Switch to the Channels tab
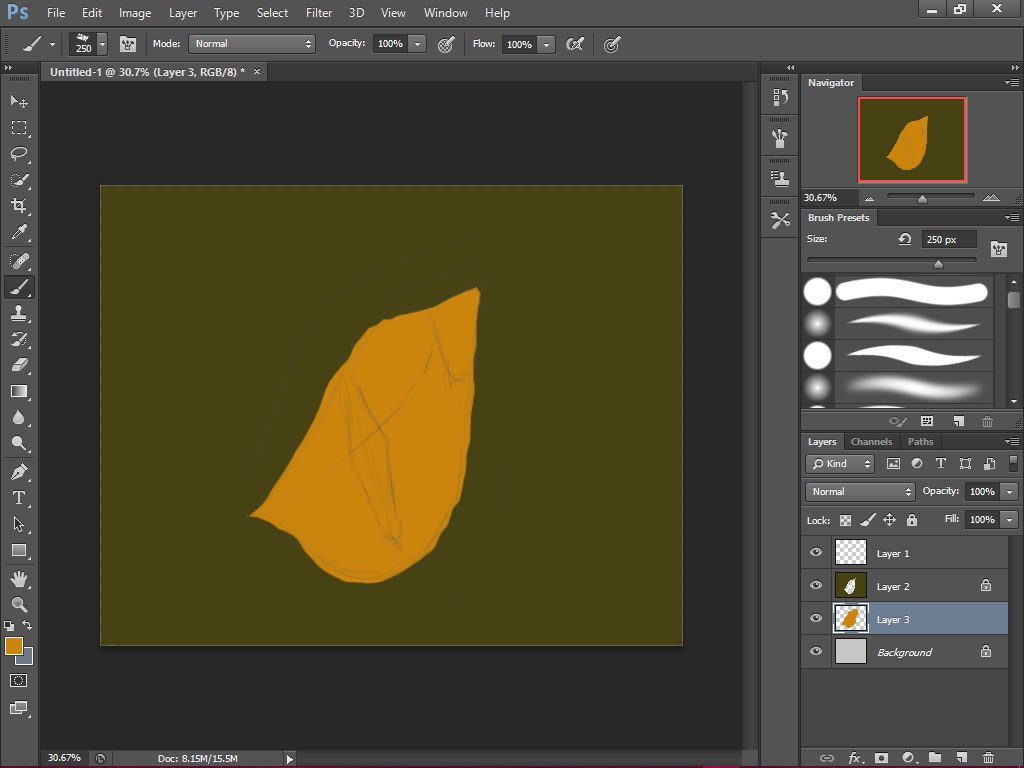Screen dimensions: 1024x768 (871, 441)
